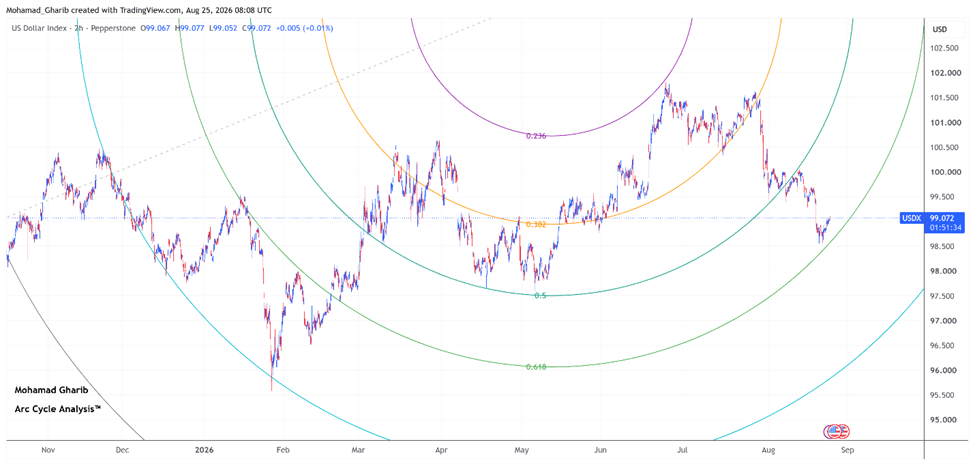Click the Jul label on the time axis
Image resolution: width=975 pixels, height=464 pixels.
click(x=683, y=448)
